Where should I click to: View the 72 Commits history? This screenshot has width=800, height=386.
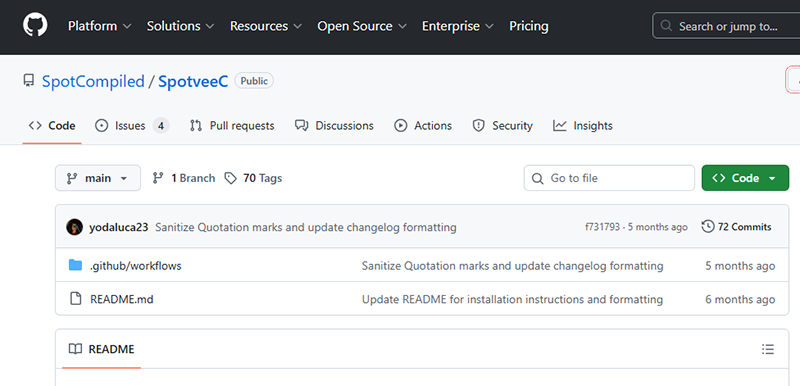click(737, 227)
